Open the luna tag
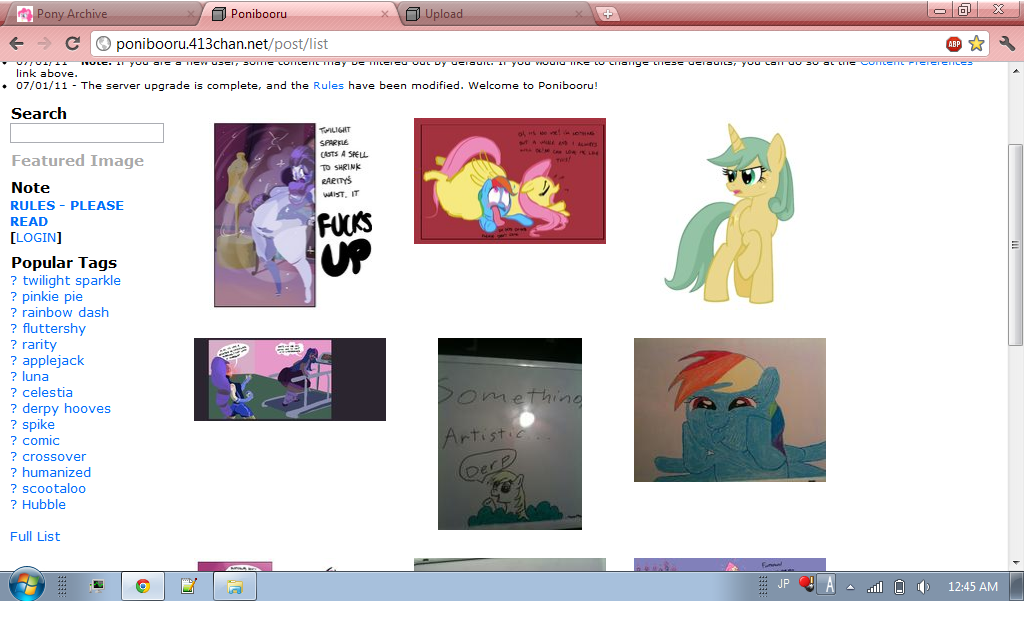This screenshot has height=617, width=1024. click(35, 377)
